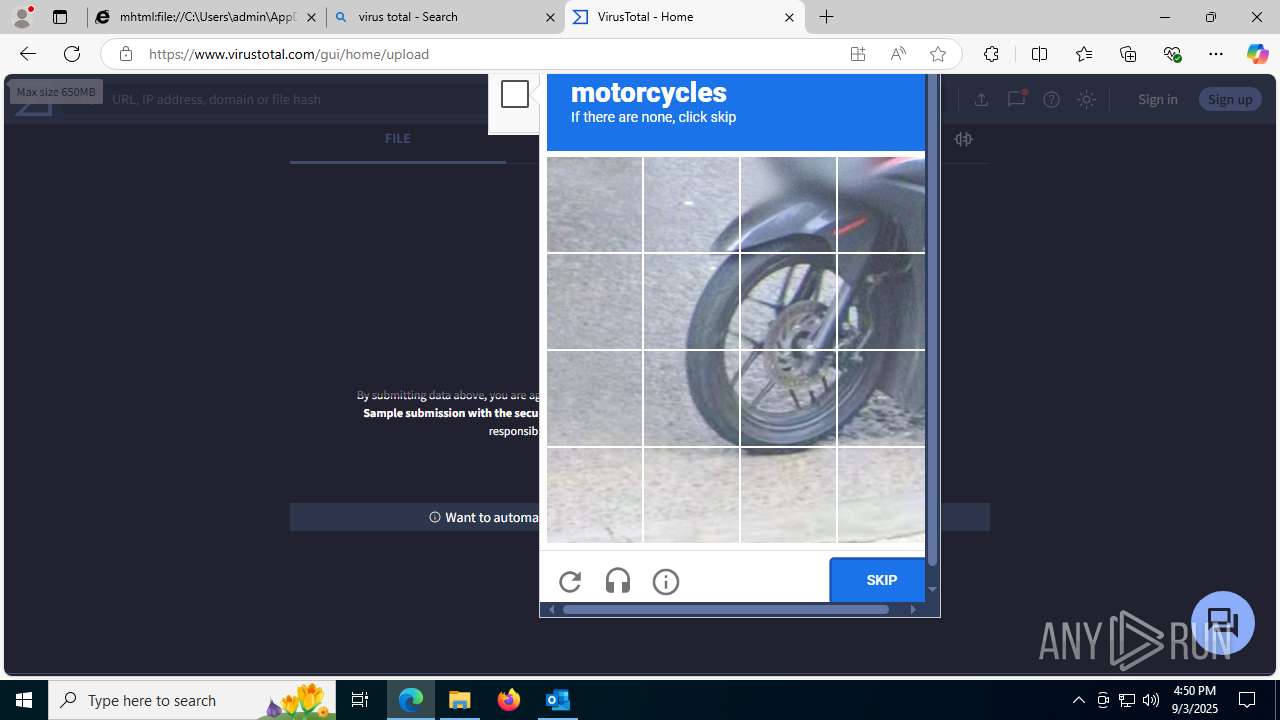Open the VirusTotal FILE tab

pos(397,139)
